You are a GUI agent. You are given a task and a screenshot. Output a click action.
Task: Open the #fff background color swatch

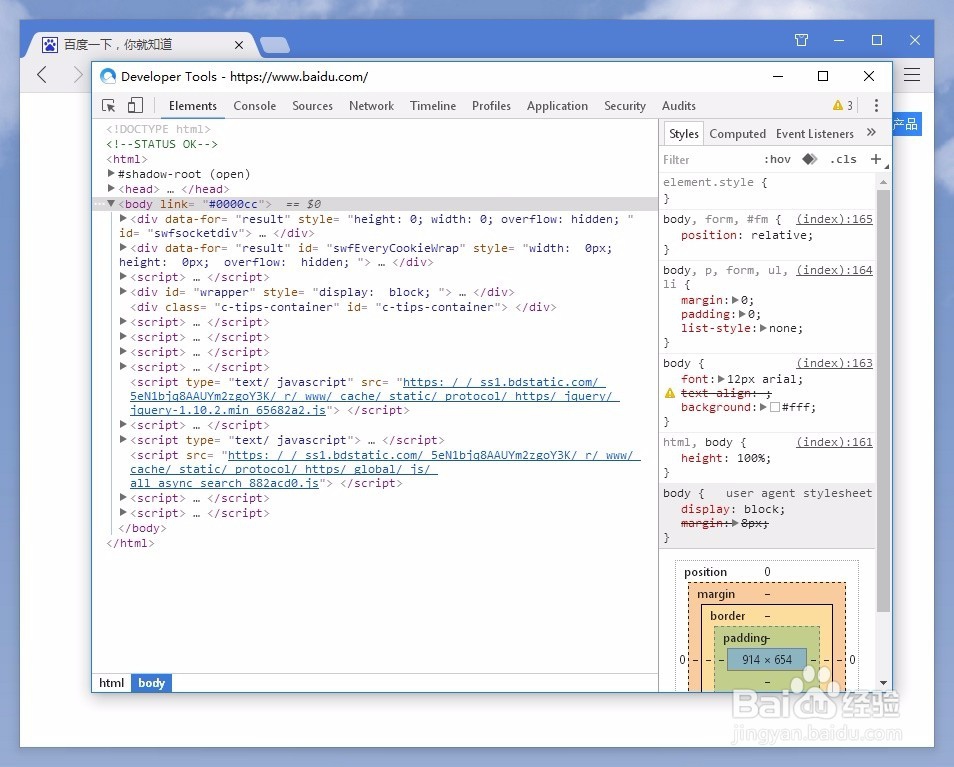[775, 407]
